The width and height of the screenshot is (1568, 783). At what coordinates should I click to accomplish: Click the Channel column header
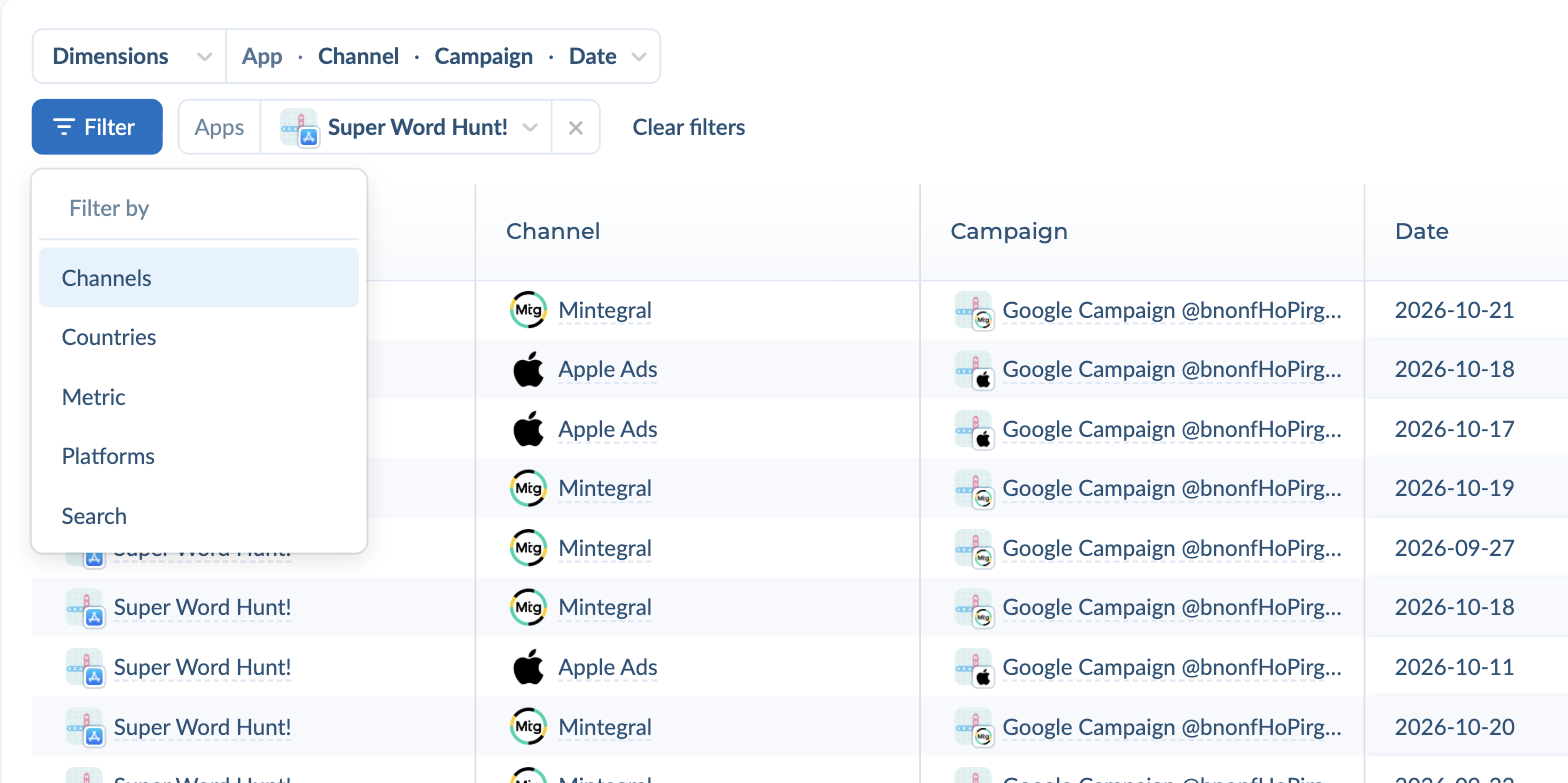click(x=553, y=231)
